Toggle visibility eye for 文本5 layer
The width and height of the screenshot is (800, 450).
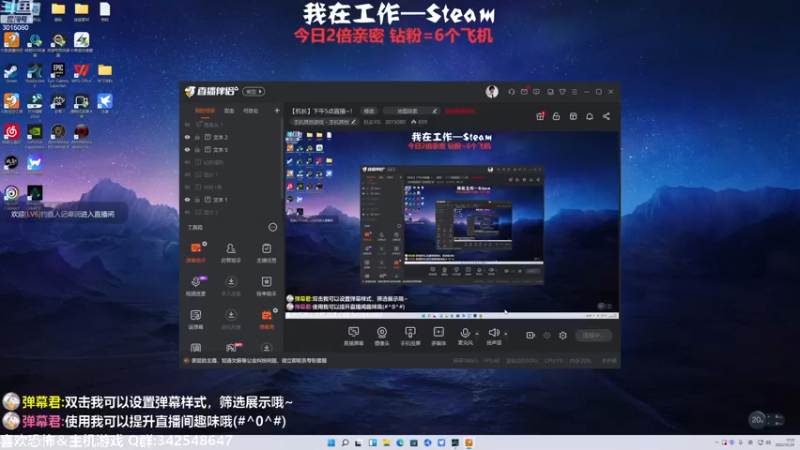tap(187, 149)
